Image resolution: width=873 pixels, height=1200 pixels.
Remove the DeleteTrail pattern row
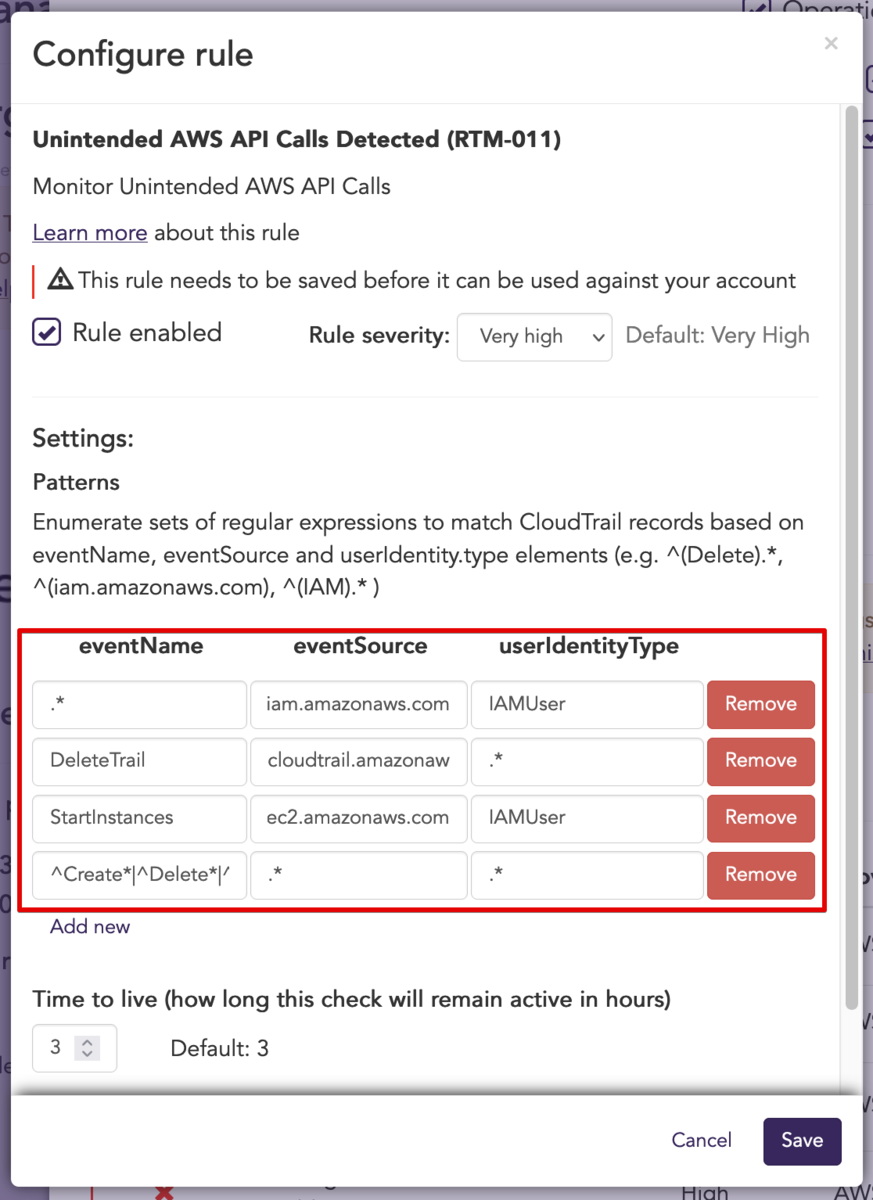761,761
